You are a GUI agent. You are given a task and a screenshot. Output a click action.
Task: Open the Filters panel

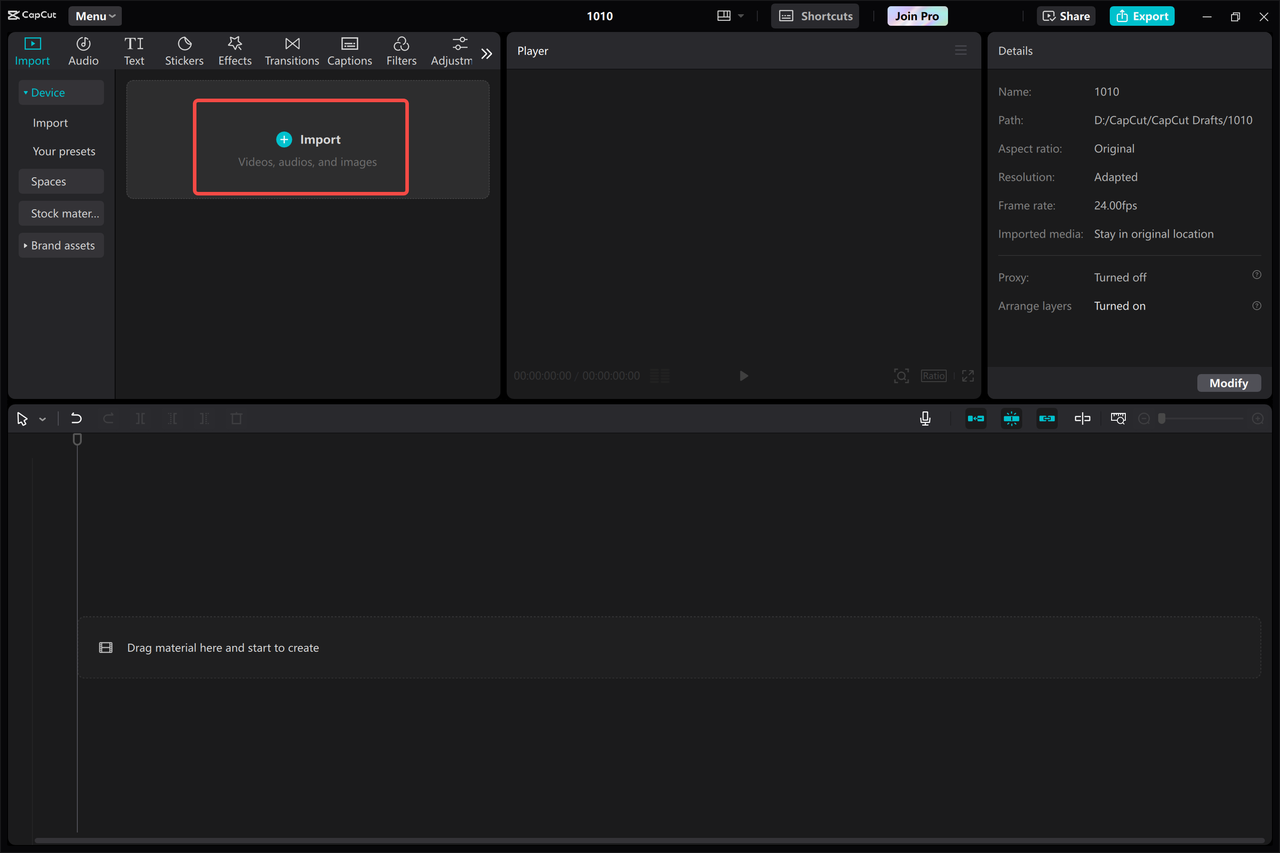click(x=400, y=50)
